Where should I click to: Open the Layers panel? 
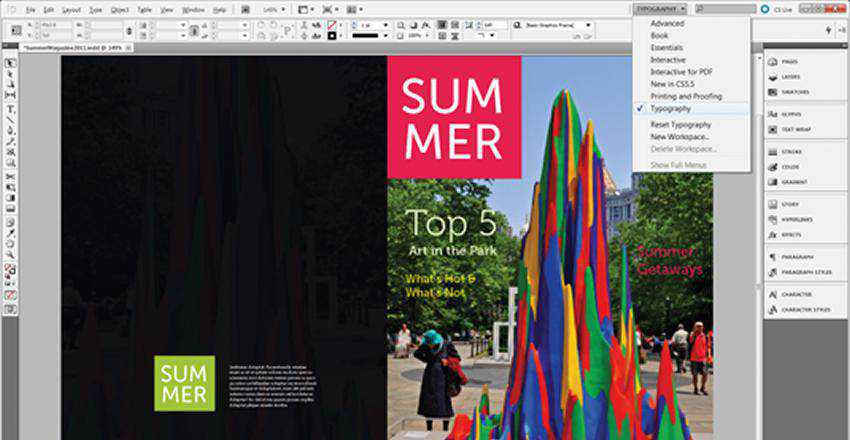click(x=796, y=76)
